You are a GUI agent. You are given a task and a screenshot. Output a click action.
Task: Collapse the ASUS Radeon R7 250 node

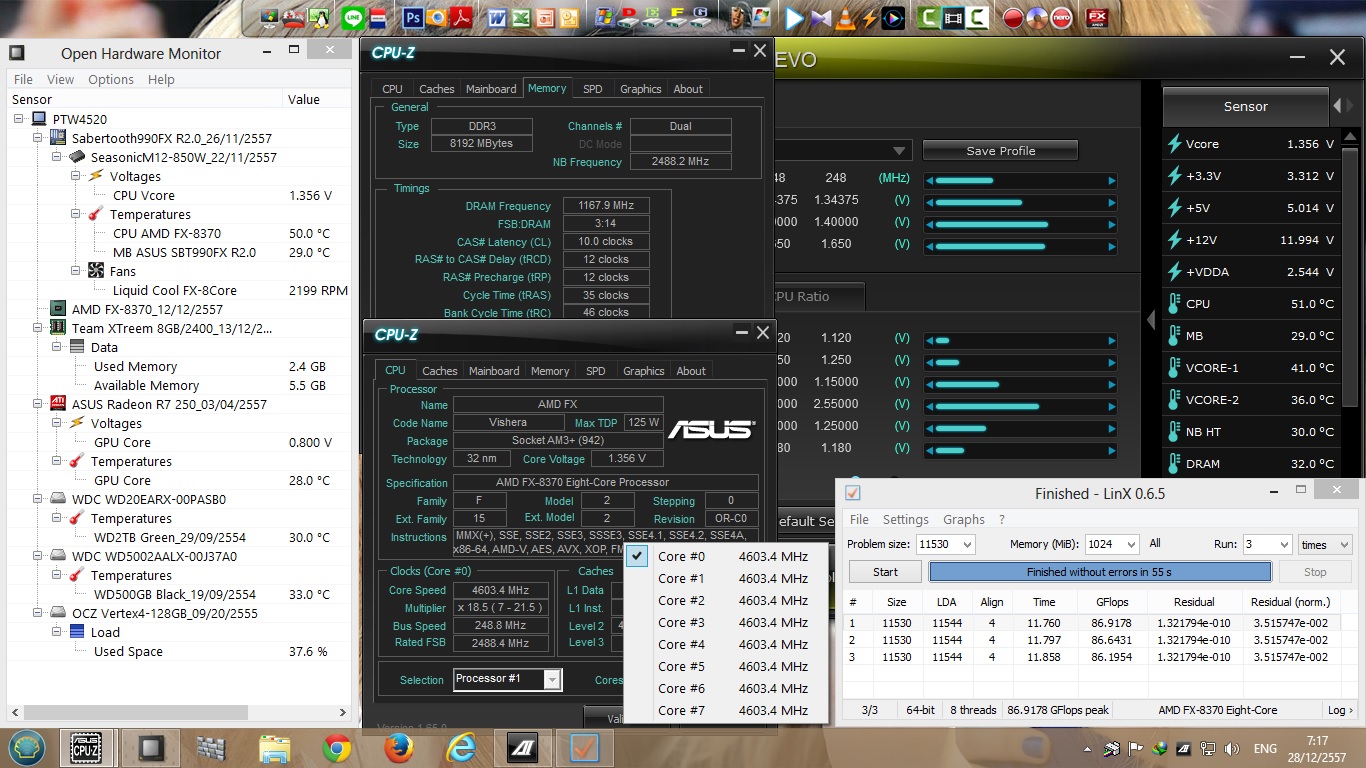39,404
